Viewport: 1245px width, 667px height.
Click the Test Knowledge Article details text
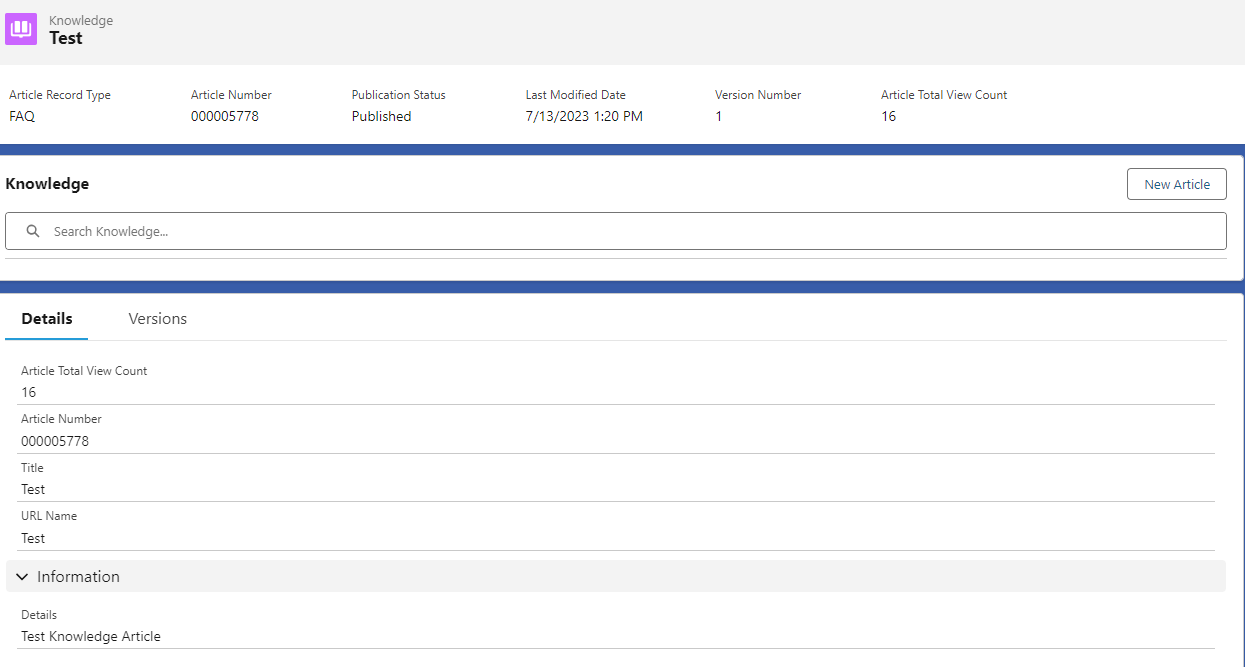(x=91, y=636)
